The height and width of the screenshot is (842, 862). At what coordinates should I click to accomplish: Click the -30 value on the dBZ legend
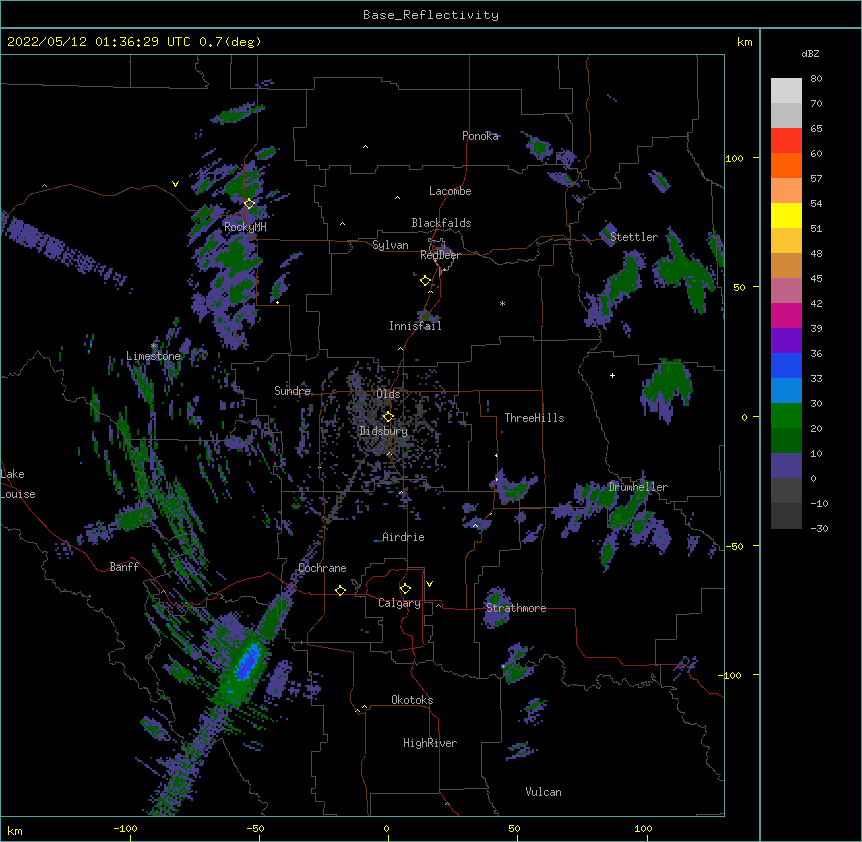(819, 528)
